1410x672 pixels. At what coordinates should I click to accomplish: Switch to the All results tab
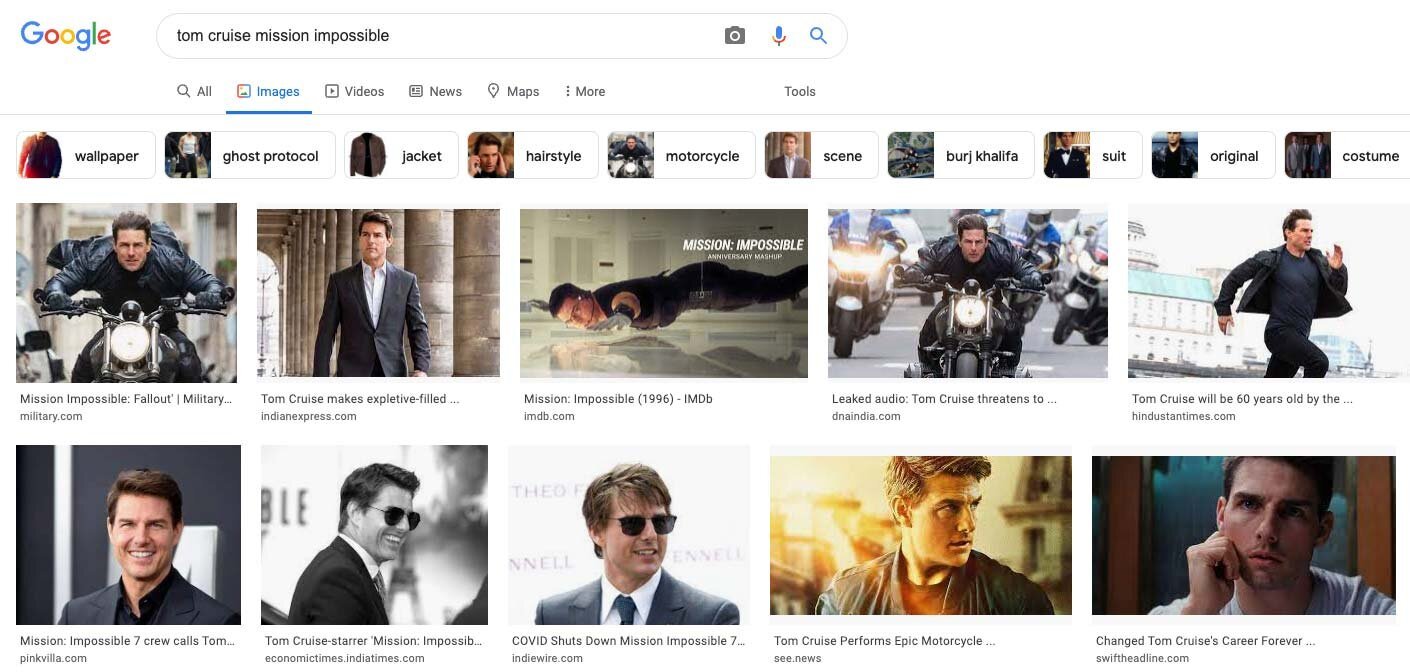pos(194,91)
